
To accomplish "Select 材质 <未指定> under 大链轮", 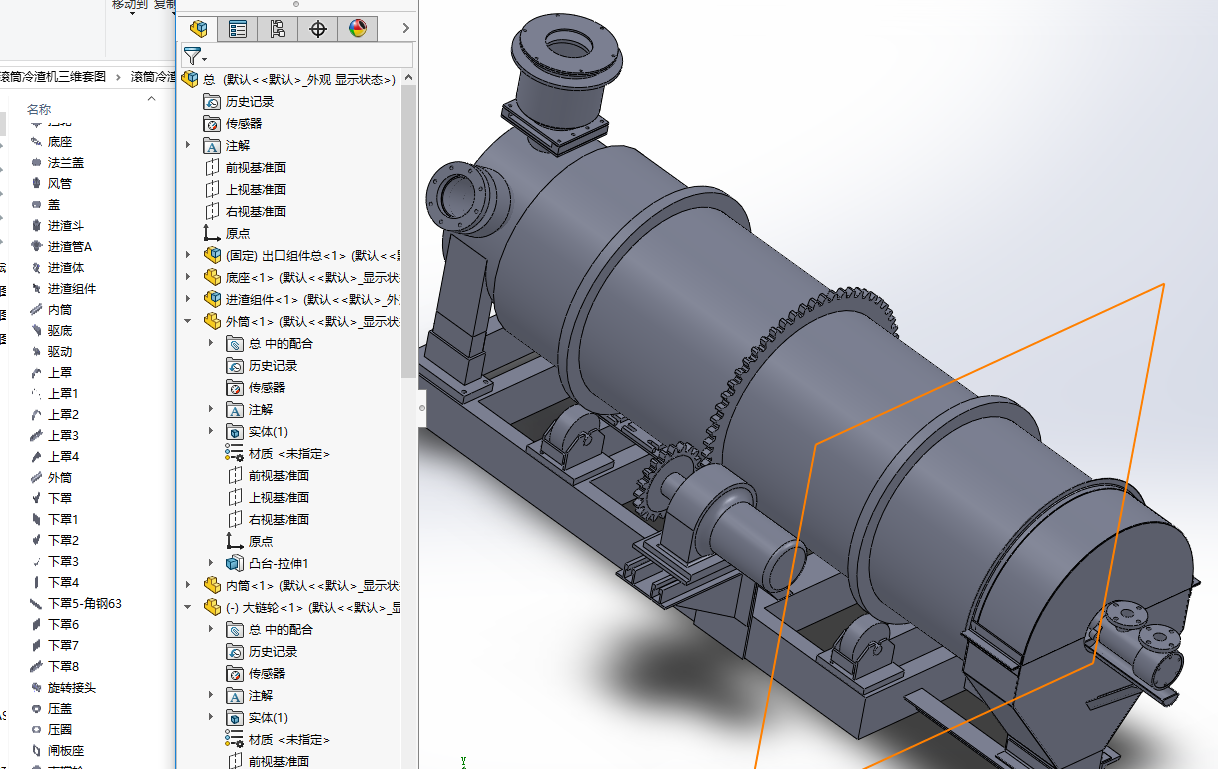I will tap(289, 739).
